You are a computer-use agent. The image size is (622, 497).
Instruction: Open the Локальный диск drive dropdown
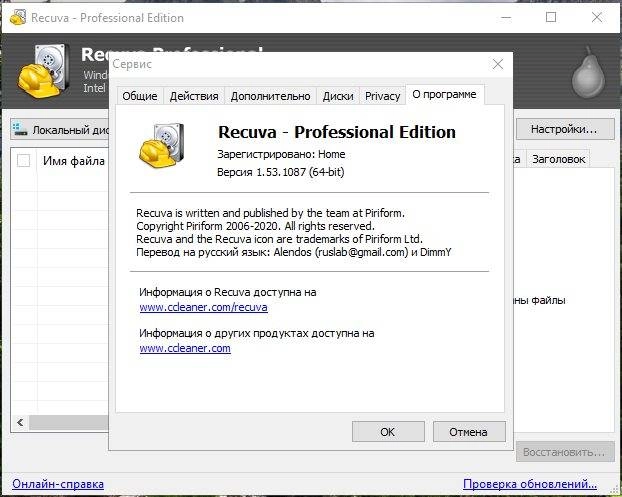(60, 130)
